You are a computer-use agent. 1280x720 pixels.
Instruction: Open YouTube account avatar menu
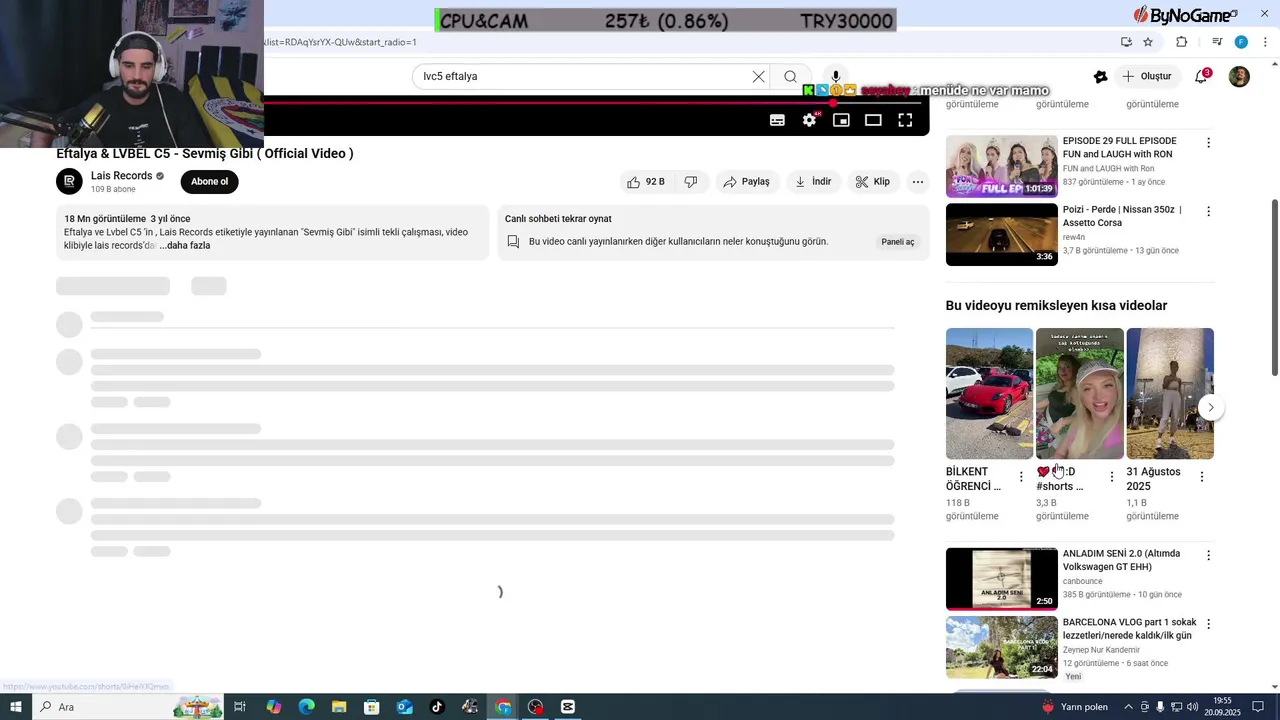point(1239,77)
